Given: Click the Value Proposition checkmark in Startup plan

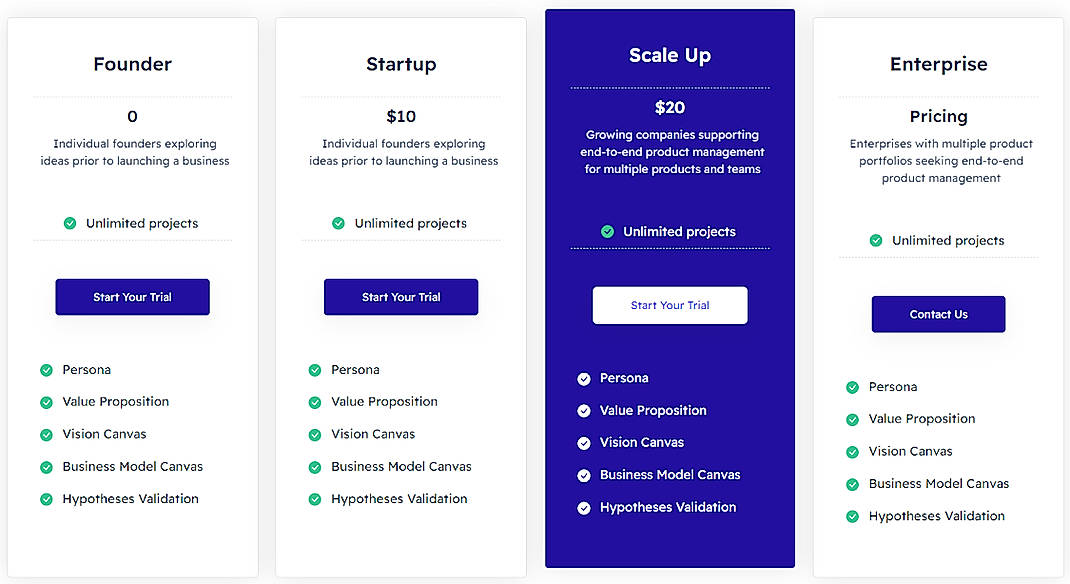Looking at the screenshot, I should 314,401.
